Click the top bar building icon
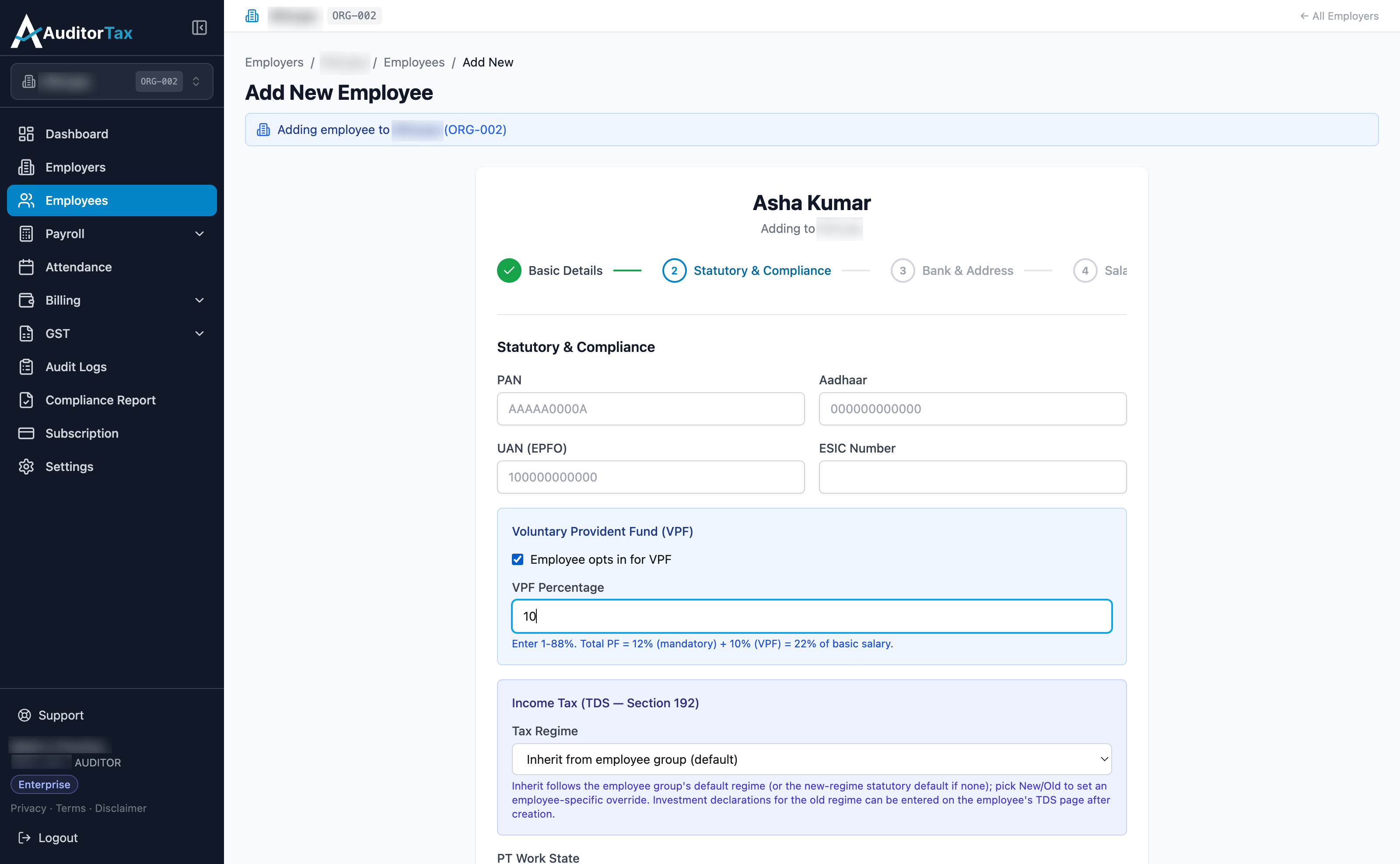The width and height of the screenshot is (1400, 864). click(x=252, y=15)
